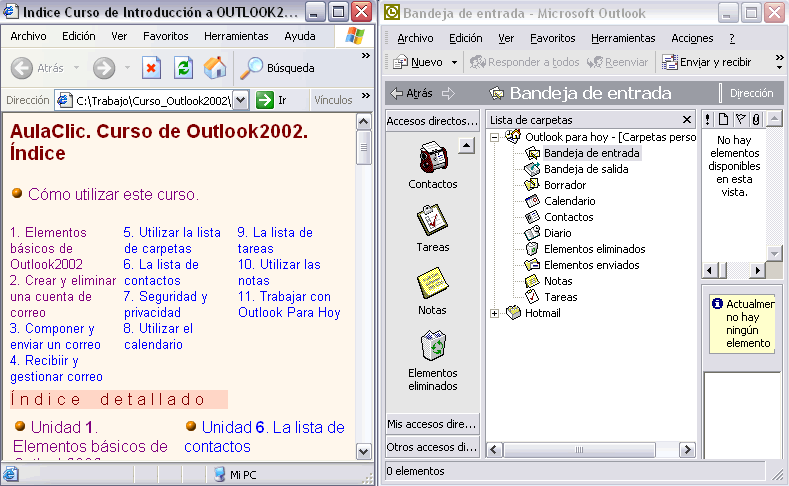Open the Nuevo button dropdown arrow
The width and height of the screenshot is (789, 486).
[x=454, y=62]
